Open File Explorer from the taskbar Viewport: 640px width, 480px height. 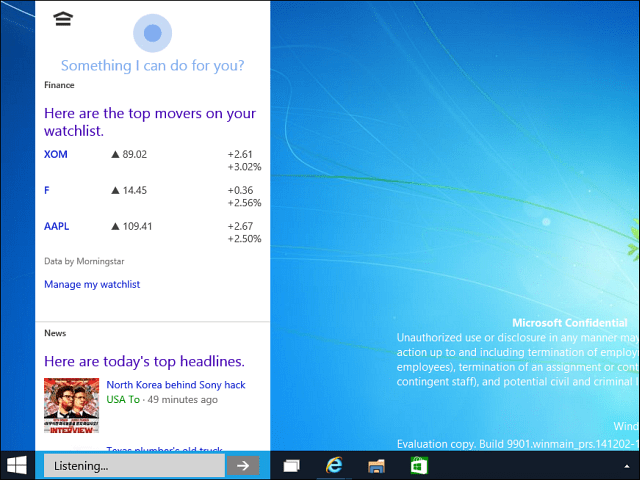tap(376, 466)
